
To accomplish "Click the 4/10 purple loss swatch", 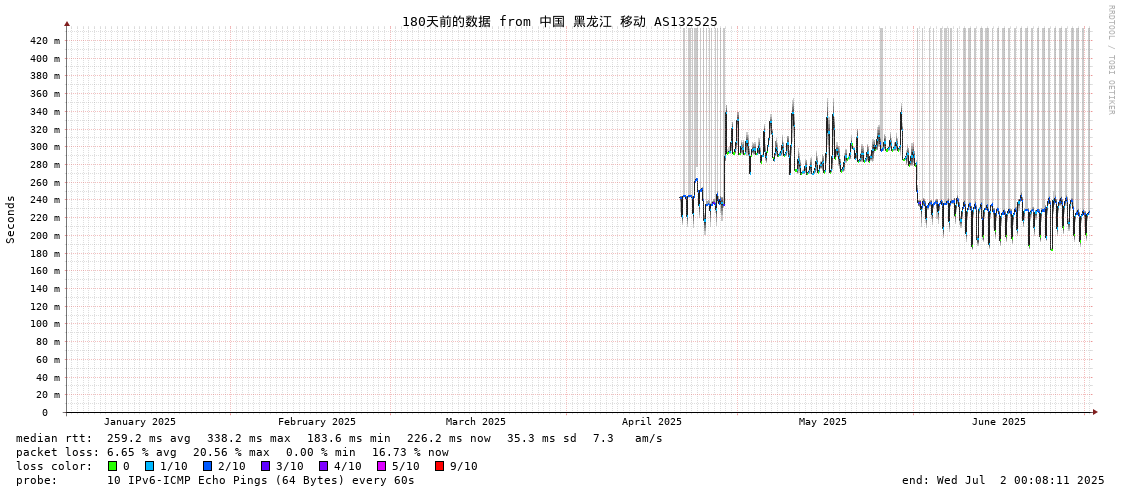I will (x=324, y=466).
